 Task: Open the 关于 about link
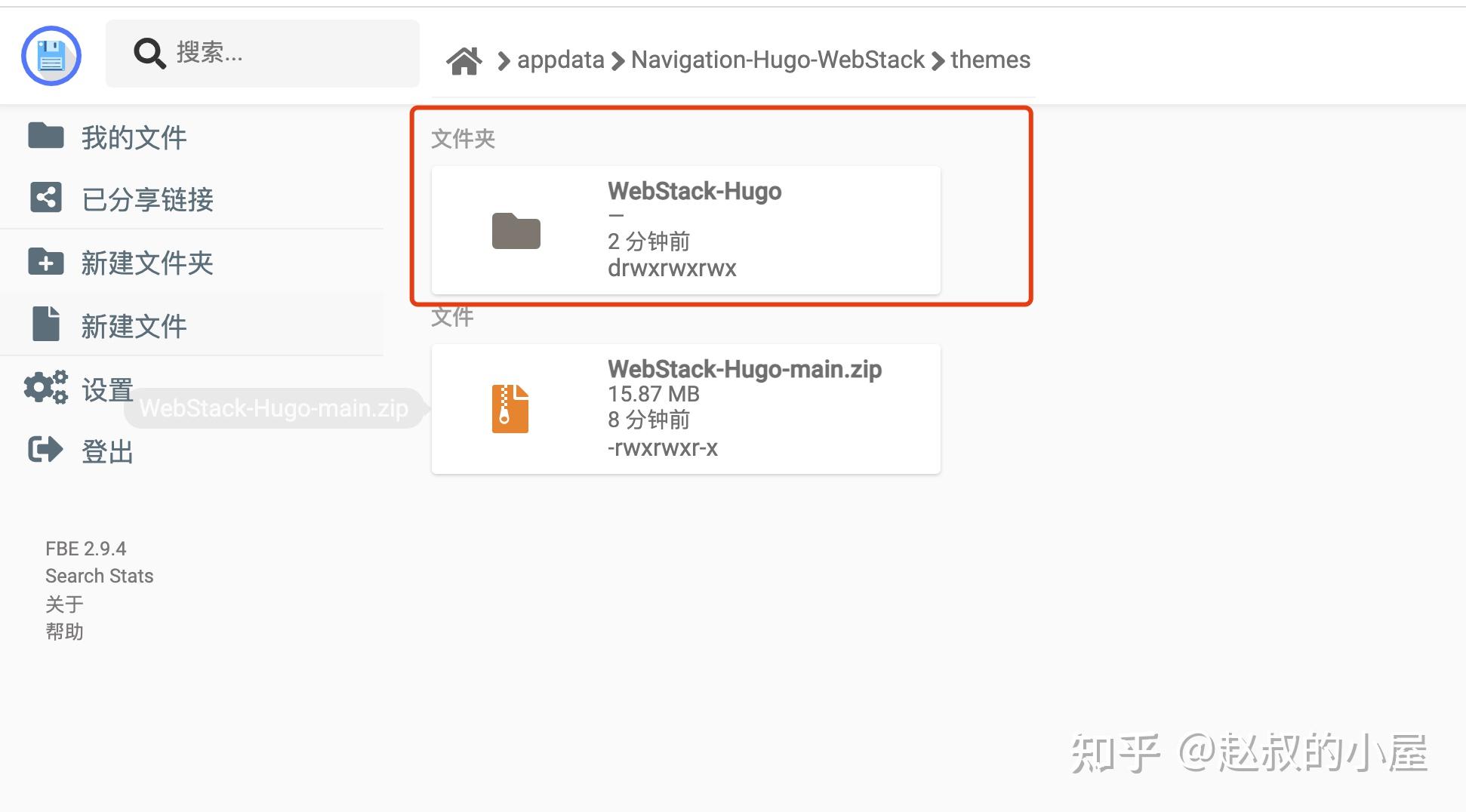click(x=64, y=604)
